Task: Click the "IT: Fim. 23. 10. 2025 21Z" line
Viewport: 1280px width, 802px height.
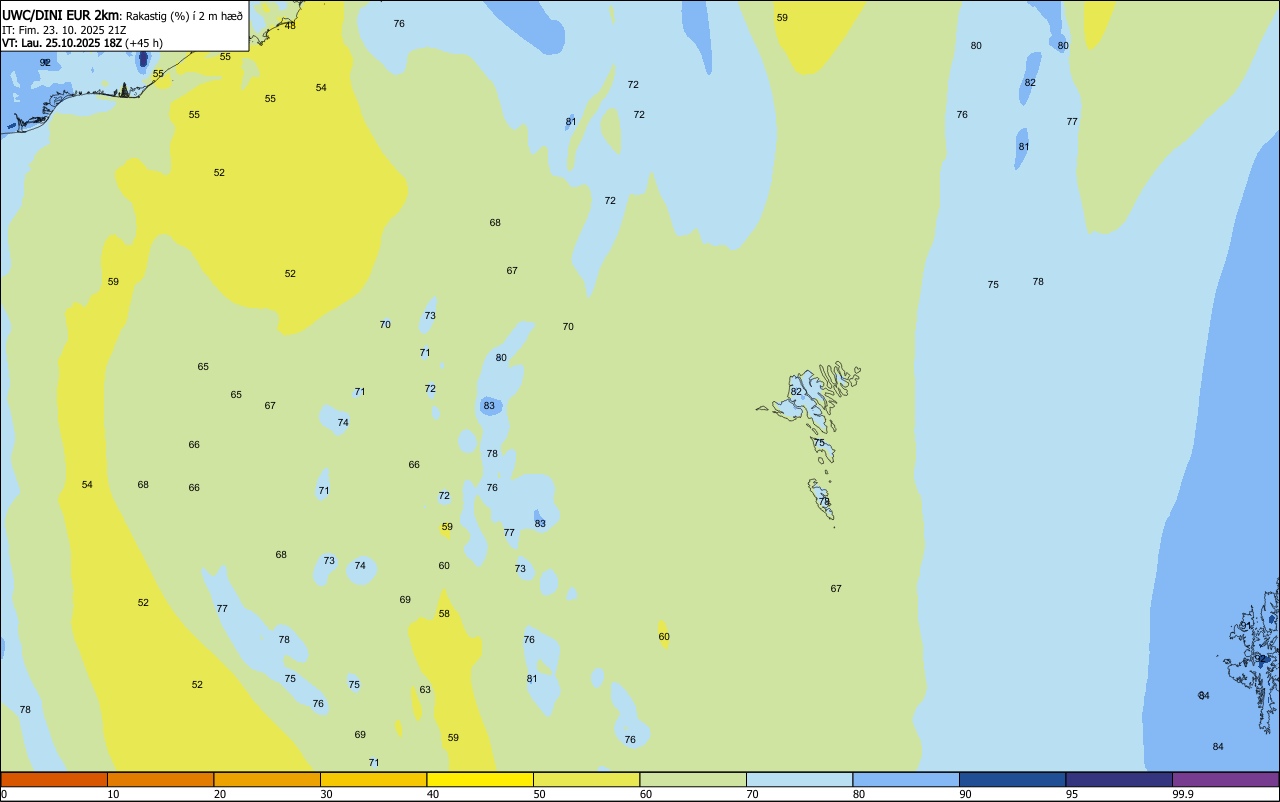Action: coord(64,30)
